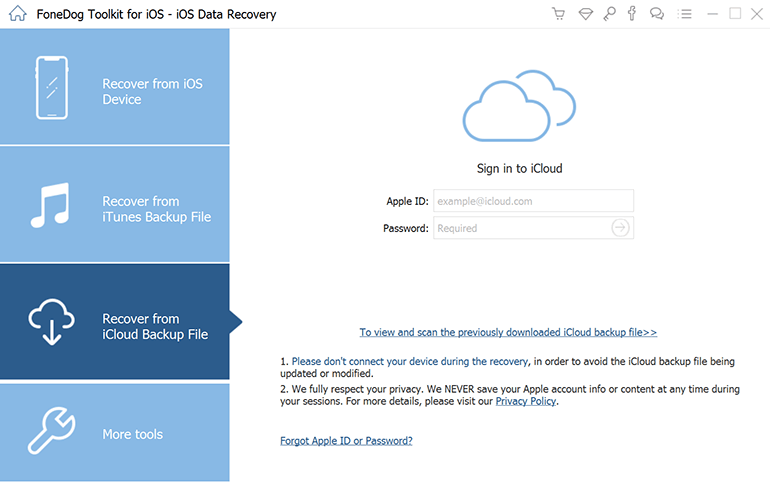Open the Privacy Policy link
770x483 pixels.
coord(526,401)
